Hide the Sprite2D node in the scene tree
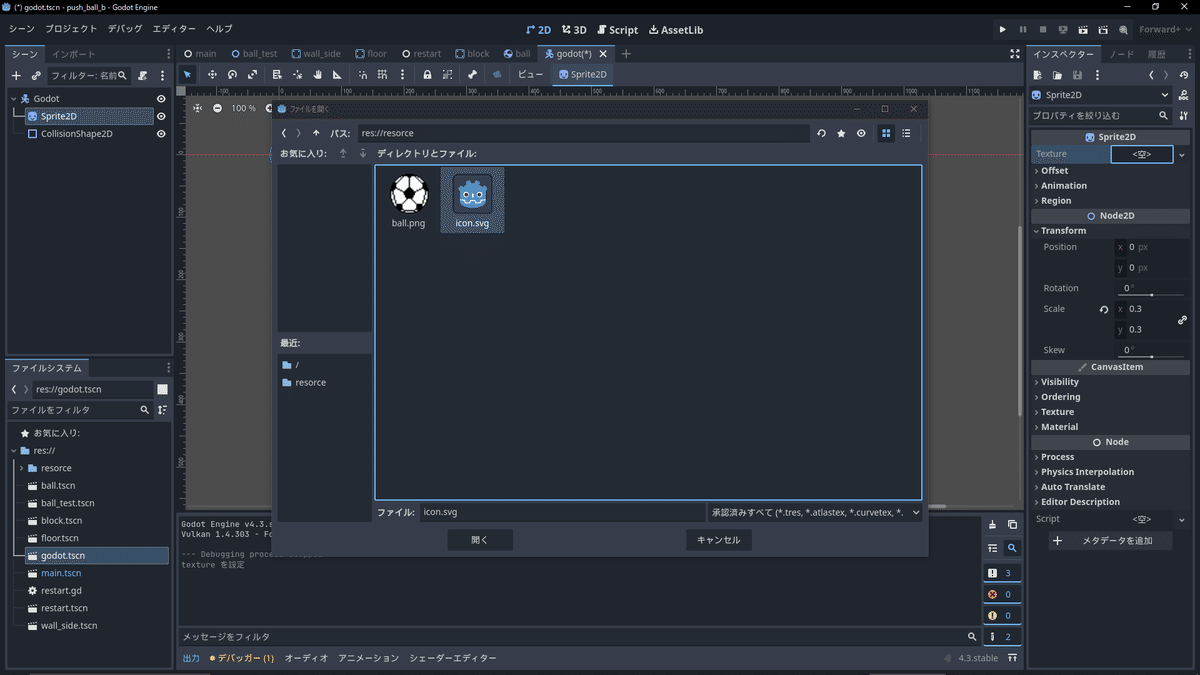Screen dimensions: 1200x675 coord(159,116)
